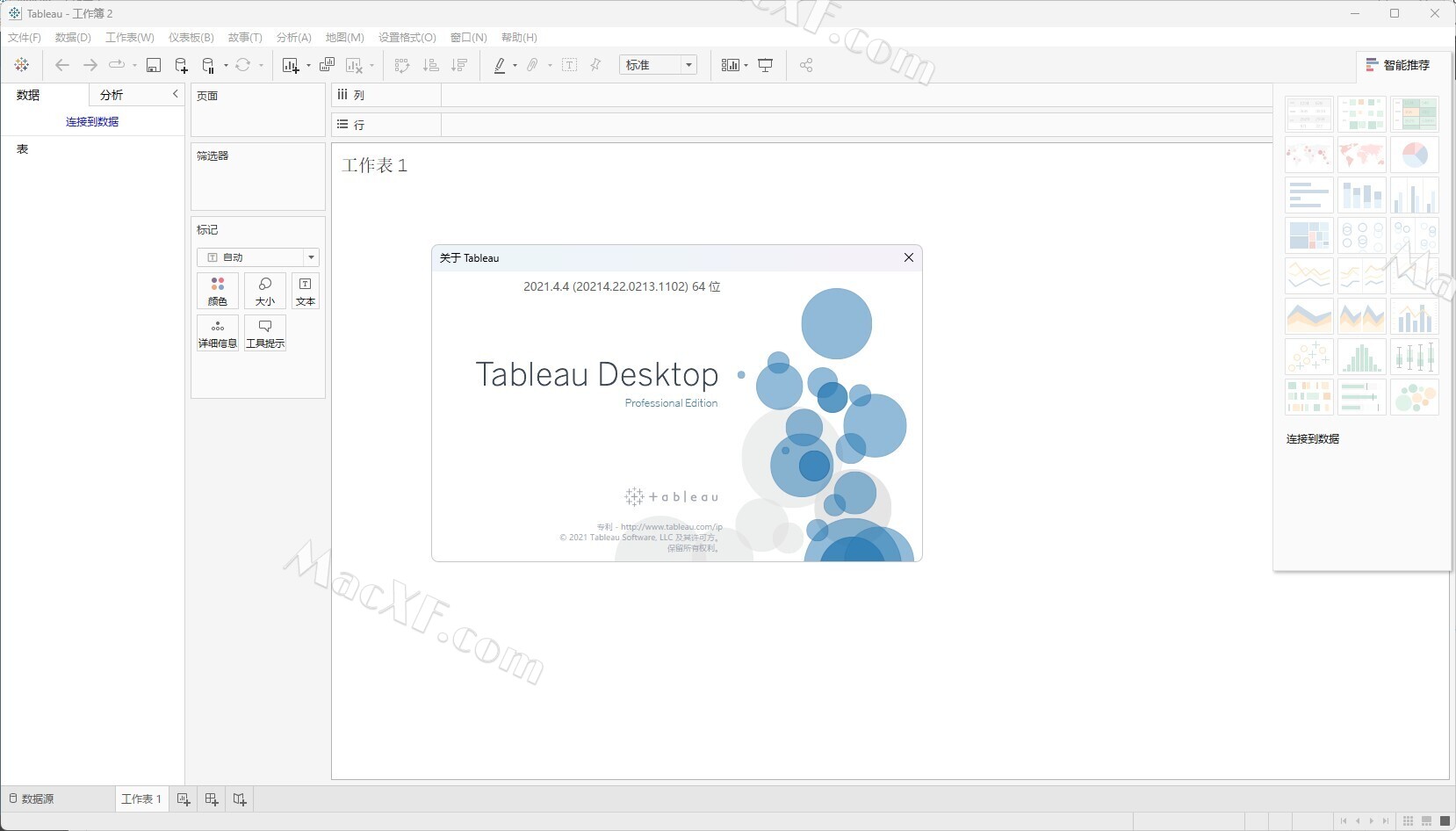Expand the redo options dropdown arrow

point(134,66)
